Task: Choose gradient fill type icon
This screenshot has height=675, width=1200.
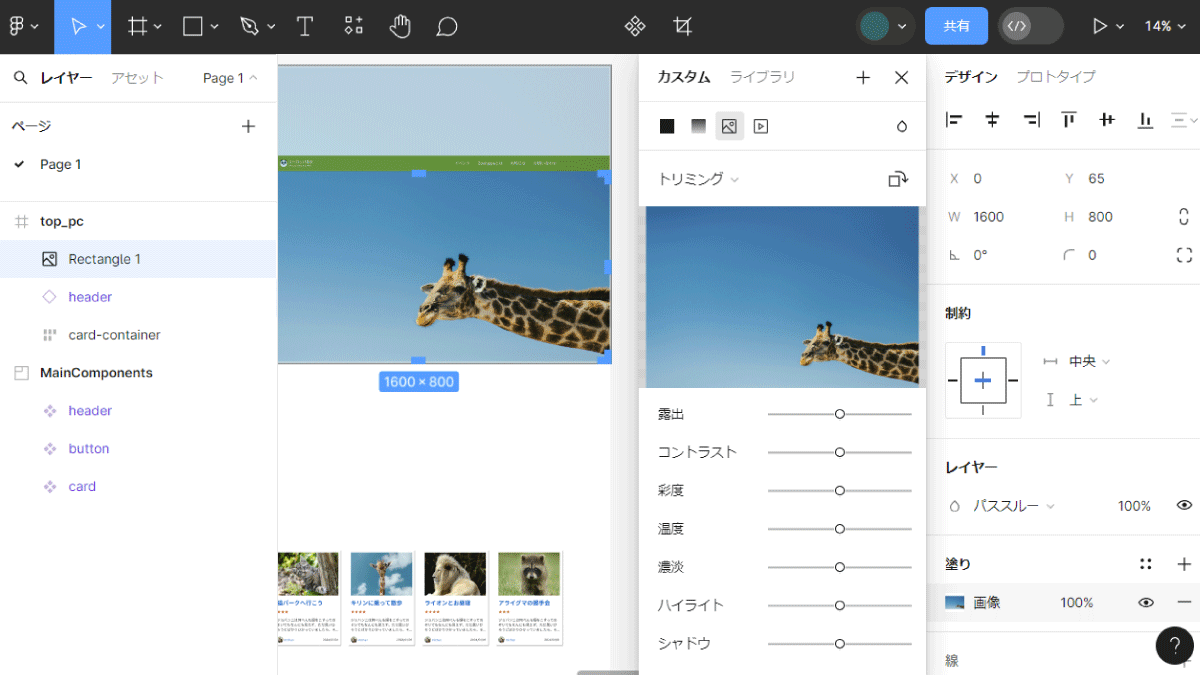Action: (x=698, y=126)
